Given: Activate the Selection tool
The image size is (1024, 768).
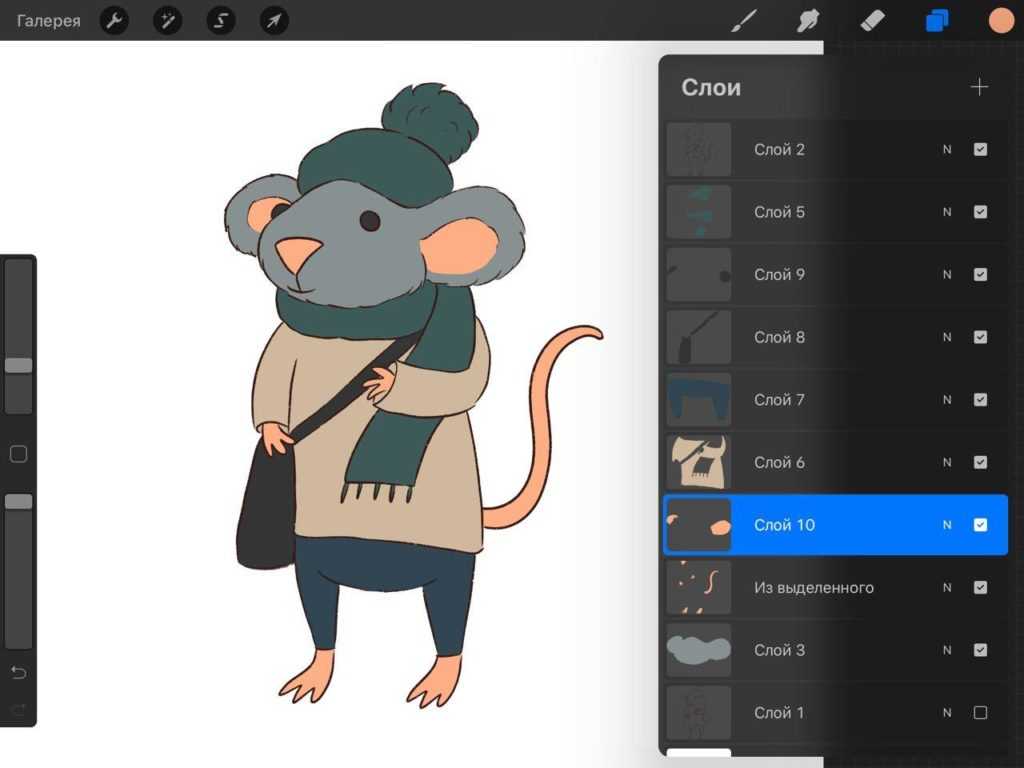Looking at the screenshot, I should [x=220, y=20].
